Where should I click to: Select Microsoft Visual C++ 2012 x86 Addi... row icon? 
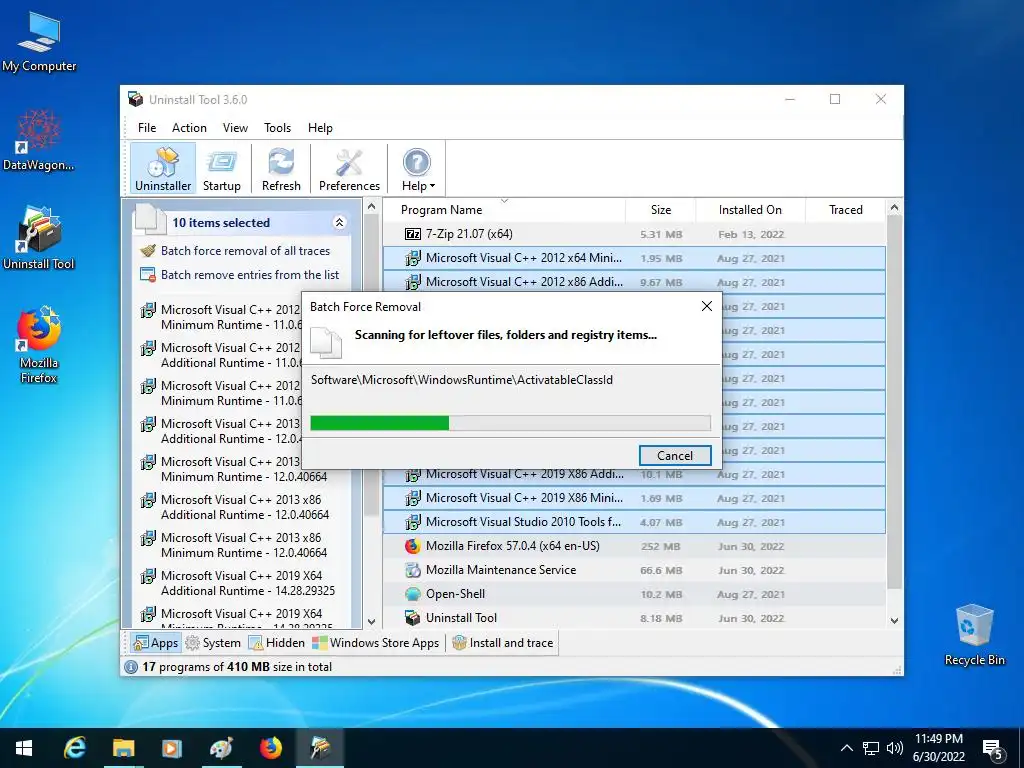pos(413,282)
